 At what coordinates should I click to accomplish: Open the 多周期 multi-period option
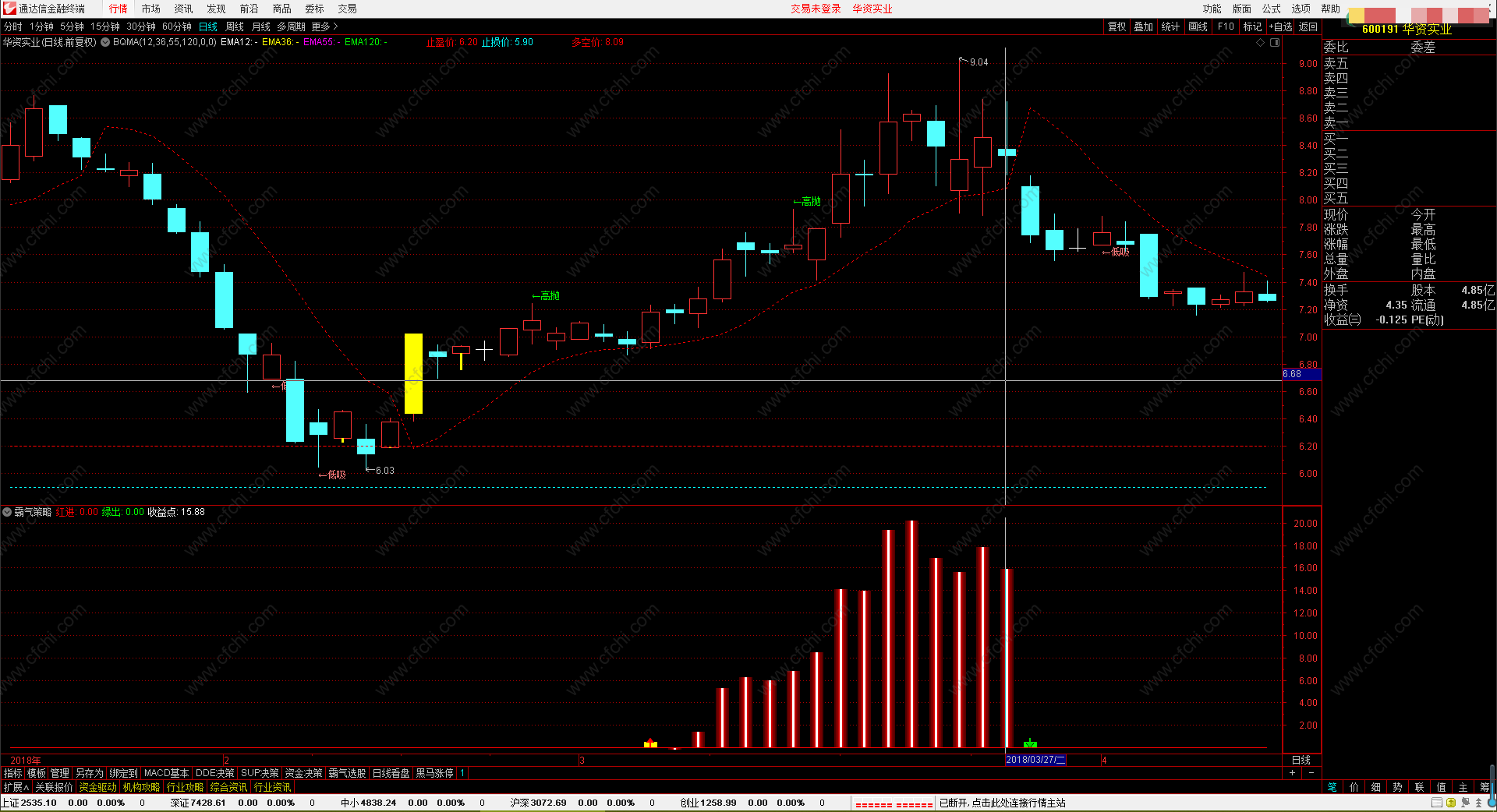[291, 26]
